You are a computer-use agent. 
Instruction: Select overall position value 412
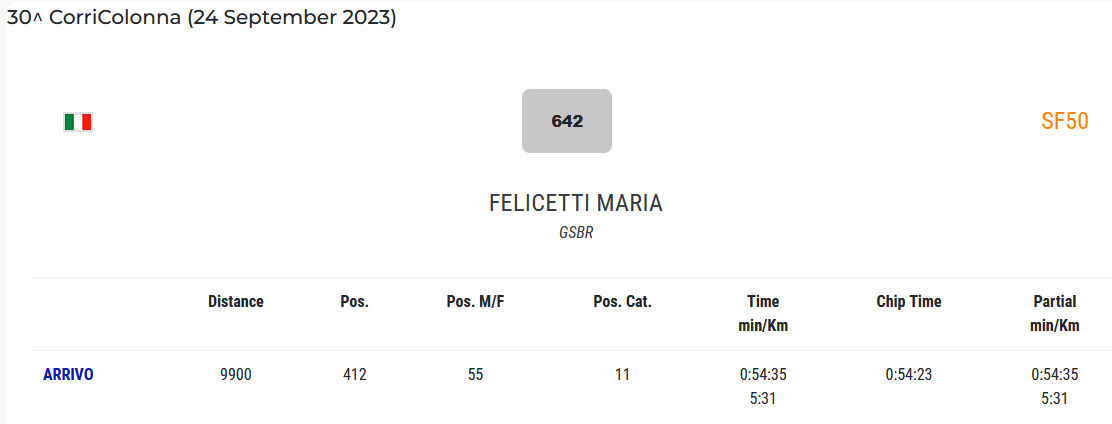(x=355, y=375)
